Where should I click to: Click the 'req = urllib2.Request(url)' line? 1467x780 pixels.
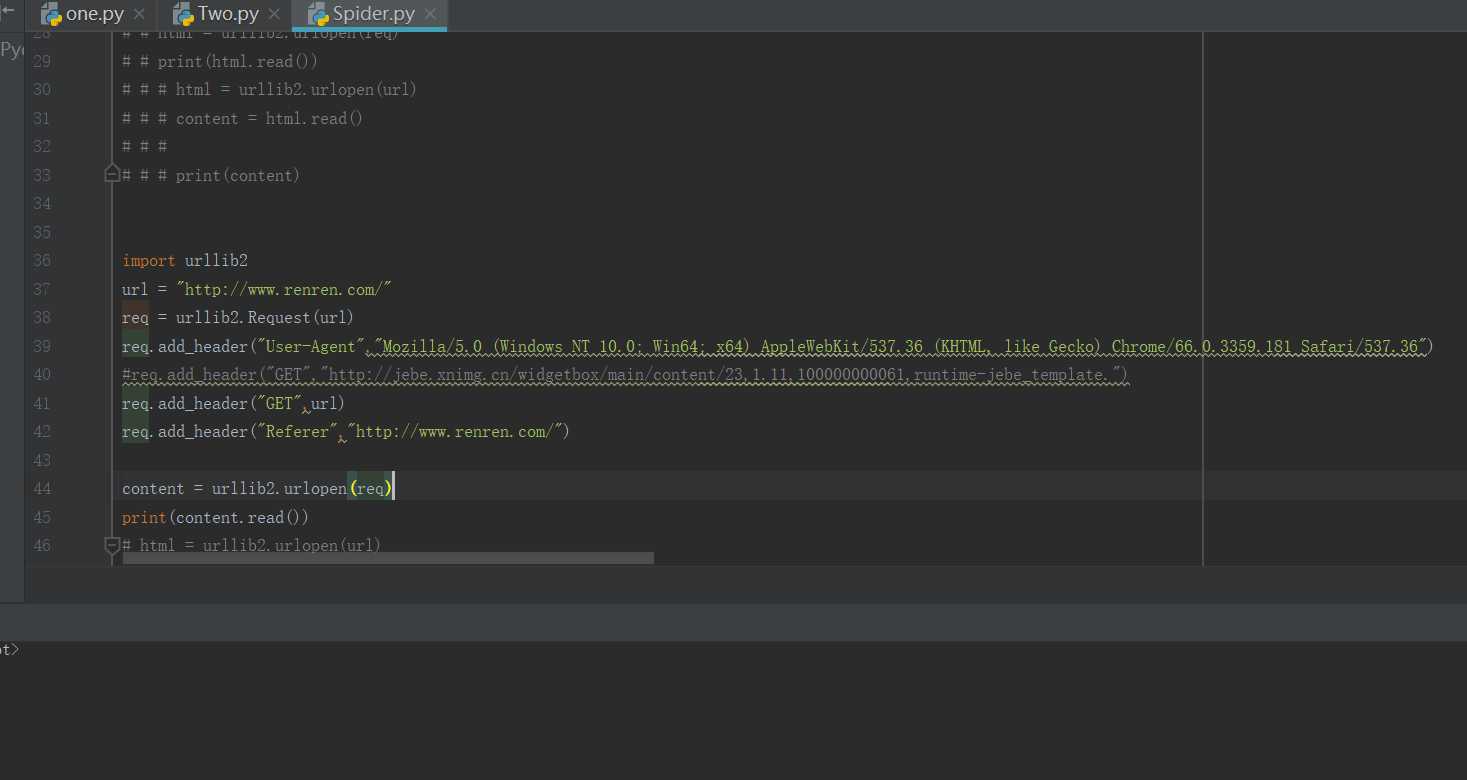[238, 318]
